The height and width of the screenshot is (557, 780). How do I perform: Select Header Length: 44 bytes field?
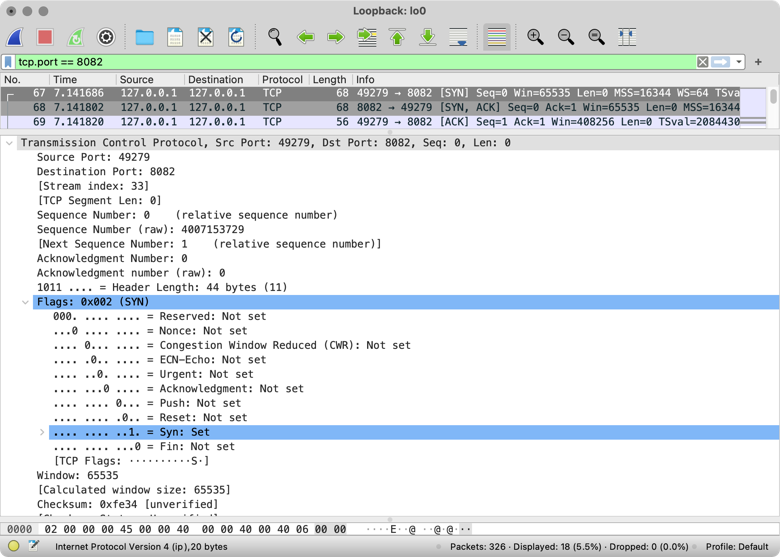coord(162,287)
